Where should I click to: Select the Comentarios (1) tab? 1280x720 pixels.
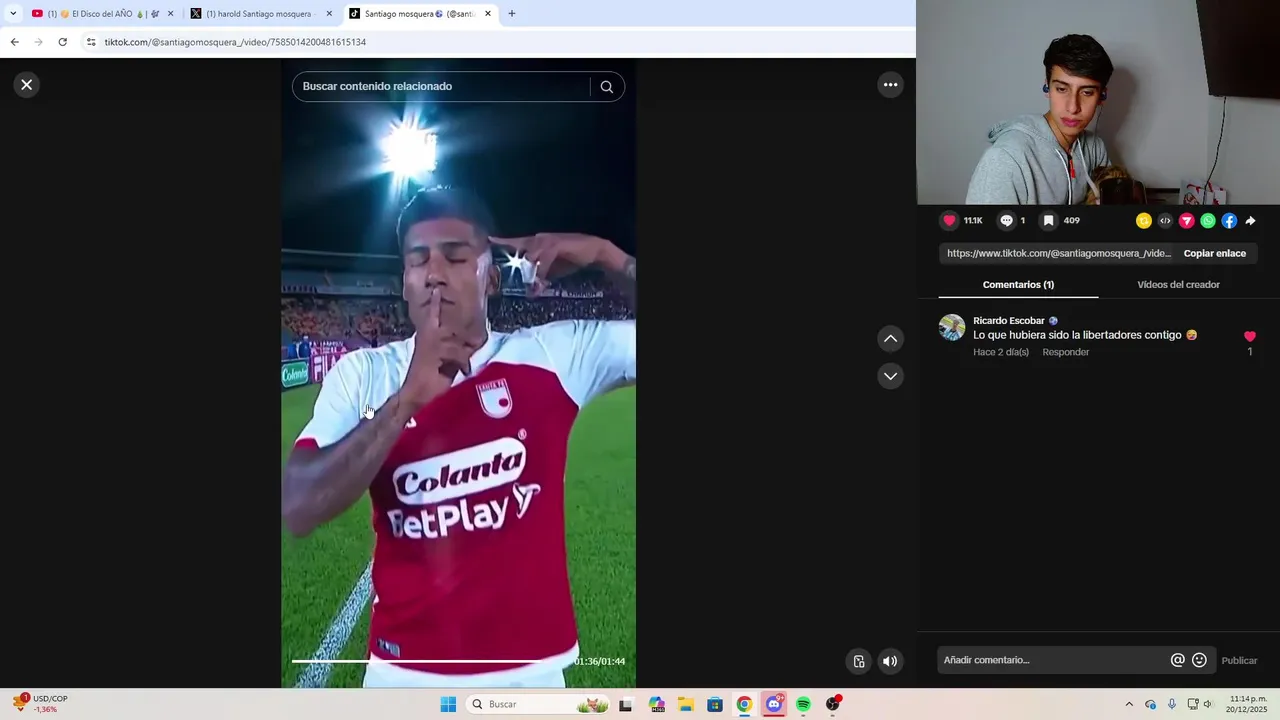[1018, 285]
